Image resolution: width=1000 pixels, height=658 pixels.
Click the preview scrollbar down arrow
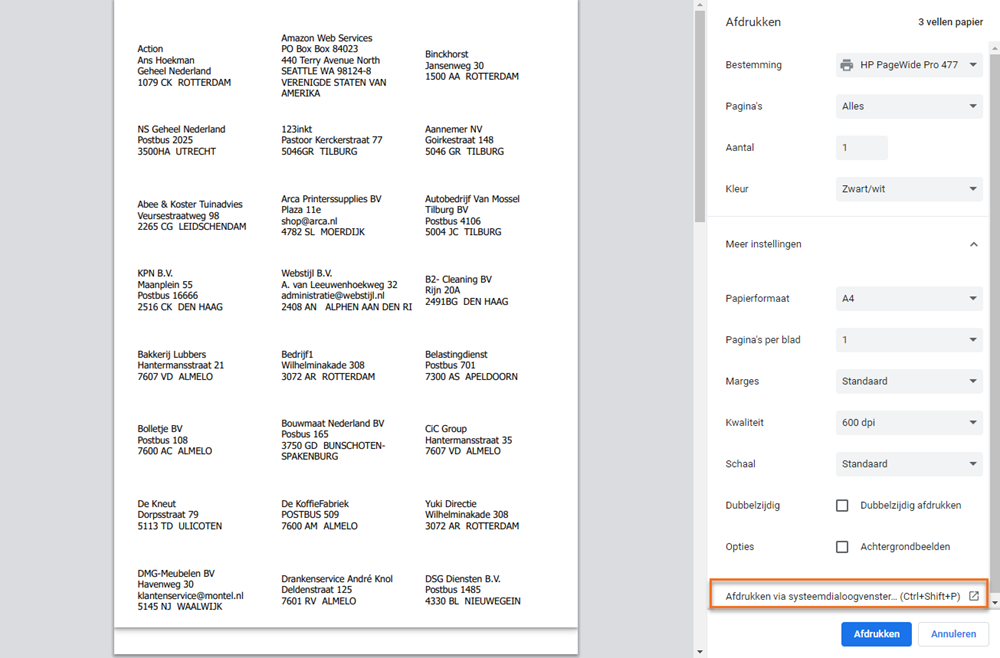click(700, 652)
